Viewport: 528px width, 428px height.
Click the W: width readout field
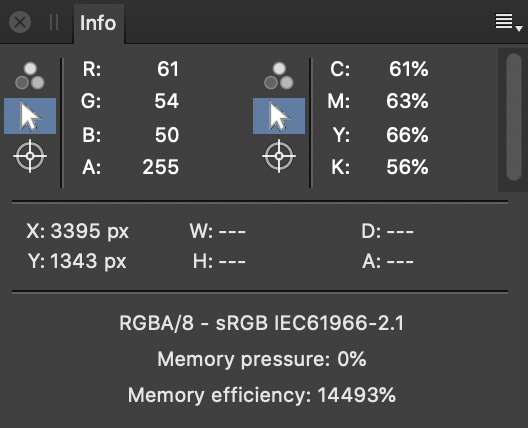click(x=218, y=231)
